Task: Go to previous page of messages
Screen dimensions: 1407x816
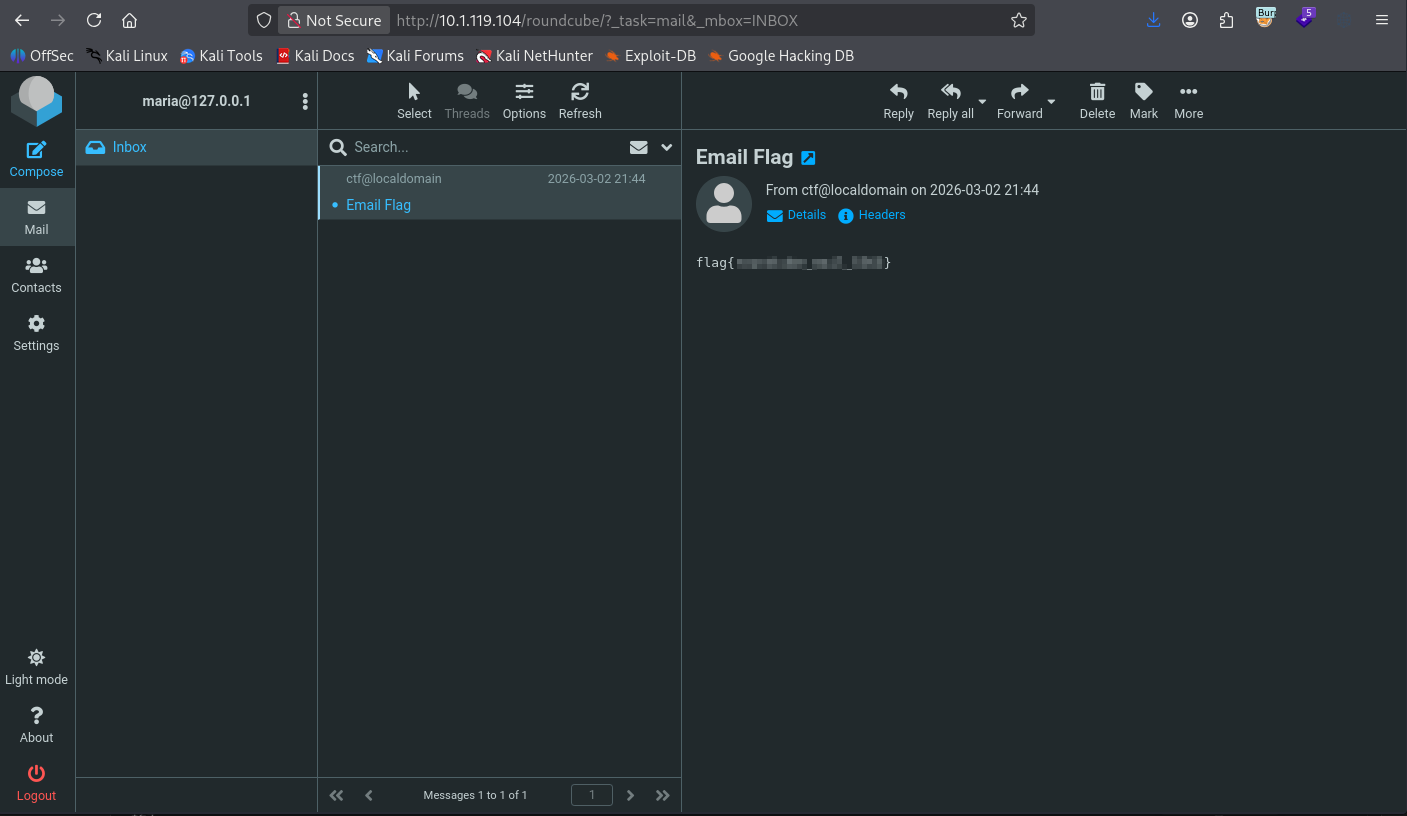Action: (x=369, y=795)
